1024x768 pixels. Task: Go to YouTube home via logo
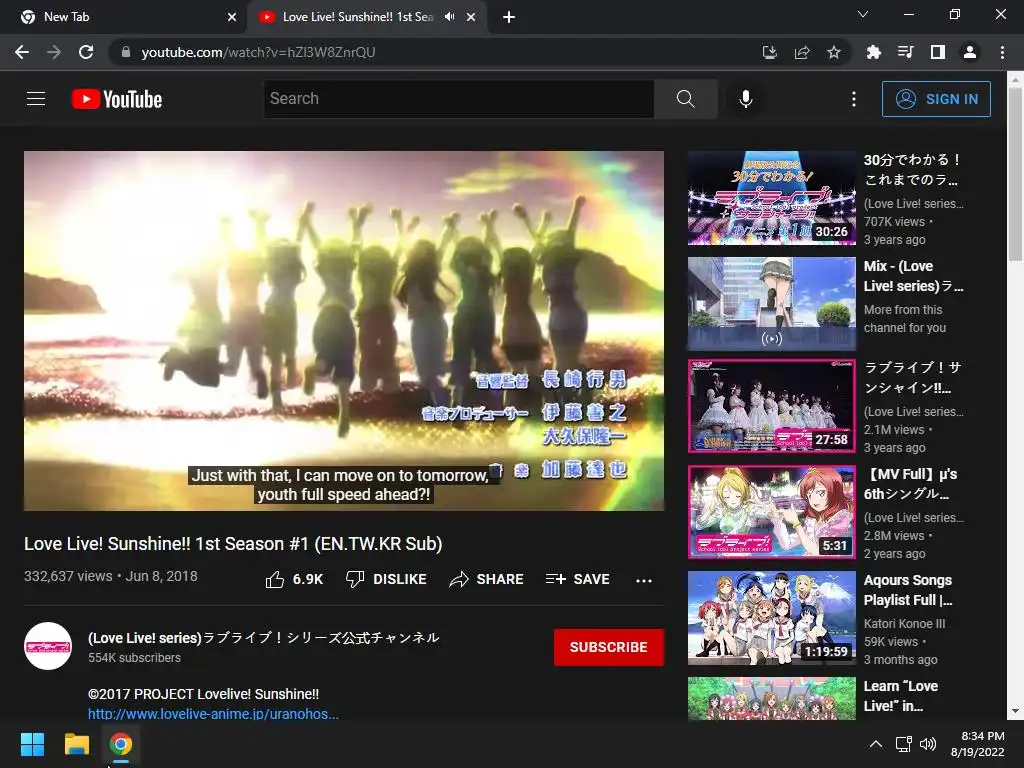coord(117,99)
